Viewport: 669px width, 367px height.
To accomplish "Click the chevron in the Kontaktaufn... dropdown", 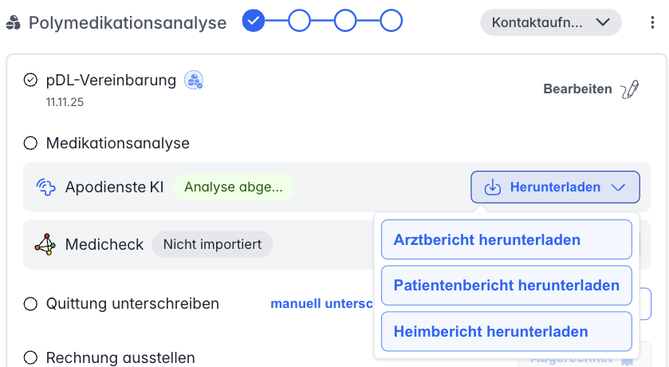I will [x=603, y=22].
